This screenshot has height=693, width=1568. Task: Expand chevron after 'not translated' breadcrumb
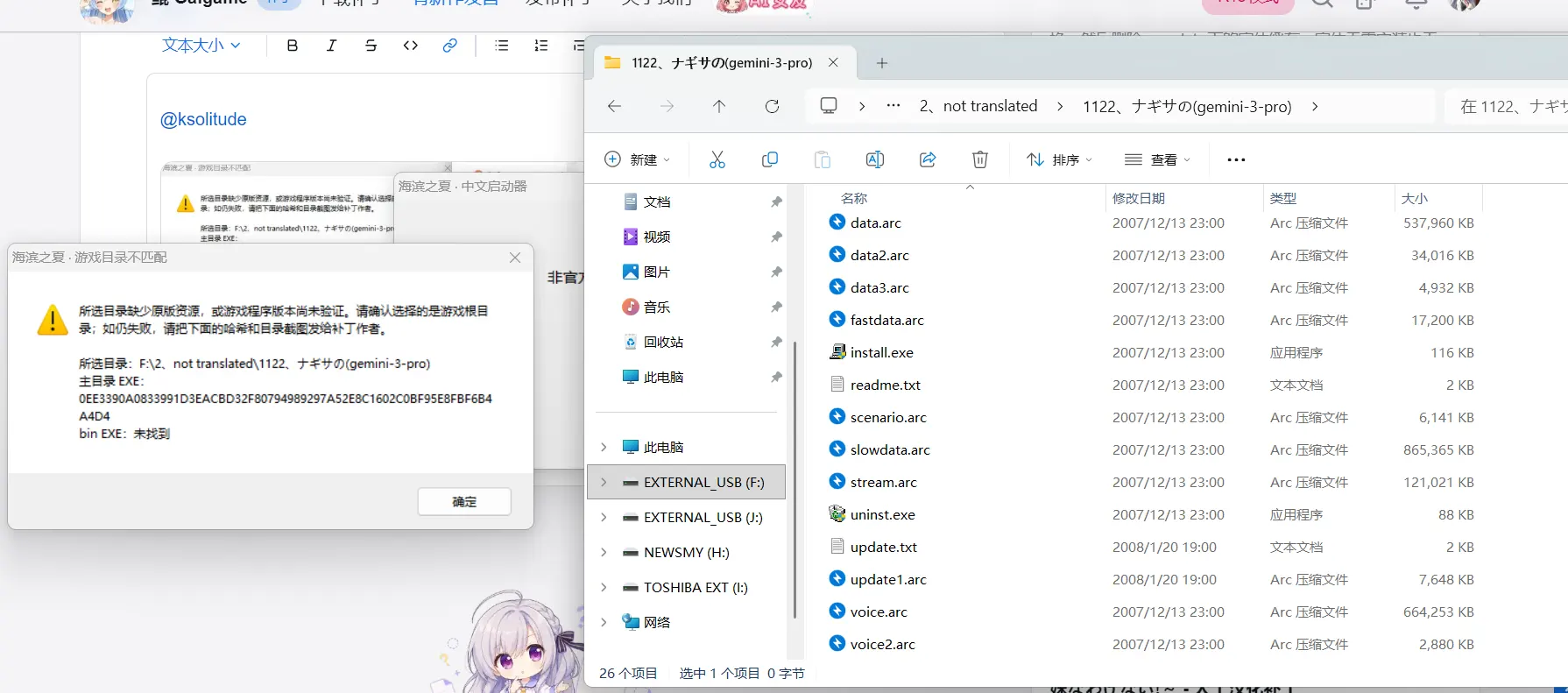(x=1060, y=106)
